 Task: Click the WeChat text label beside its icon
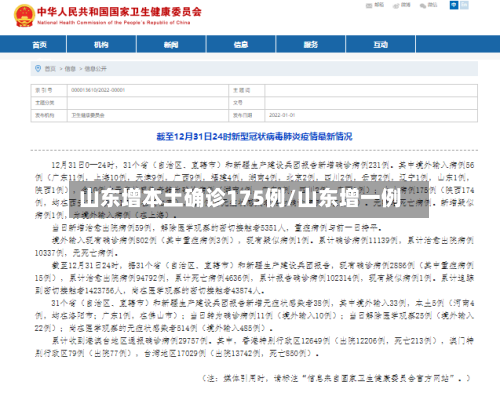coord(433,5)
